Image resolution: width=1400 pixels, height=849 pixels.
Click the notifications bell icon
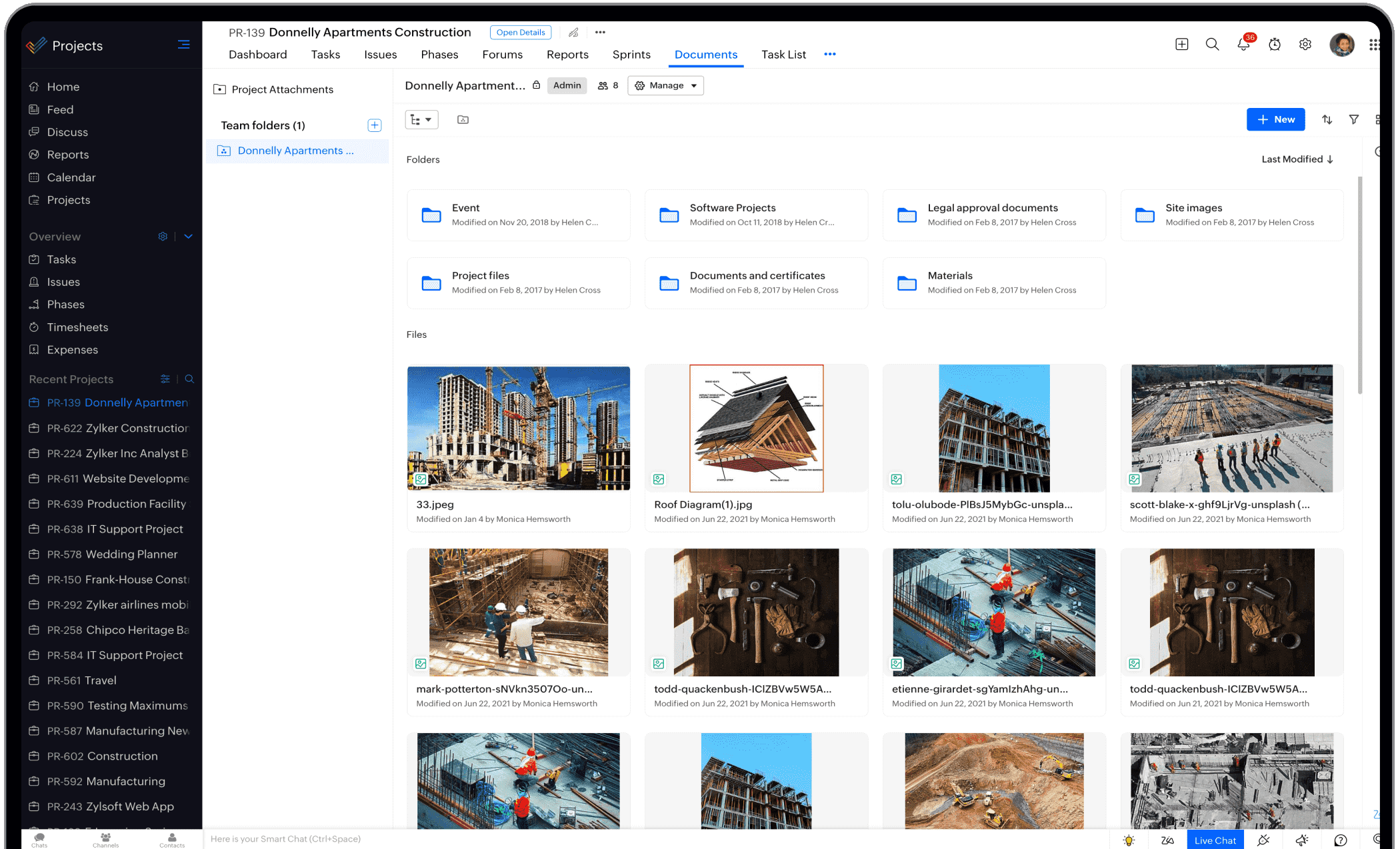click(x=1242, y=44)
